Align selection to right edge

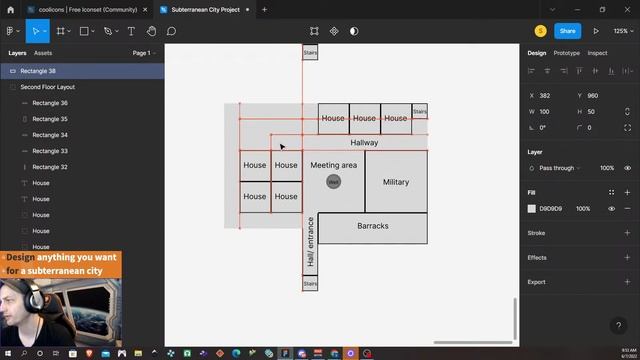coord(563,71)
